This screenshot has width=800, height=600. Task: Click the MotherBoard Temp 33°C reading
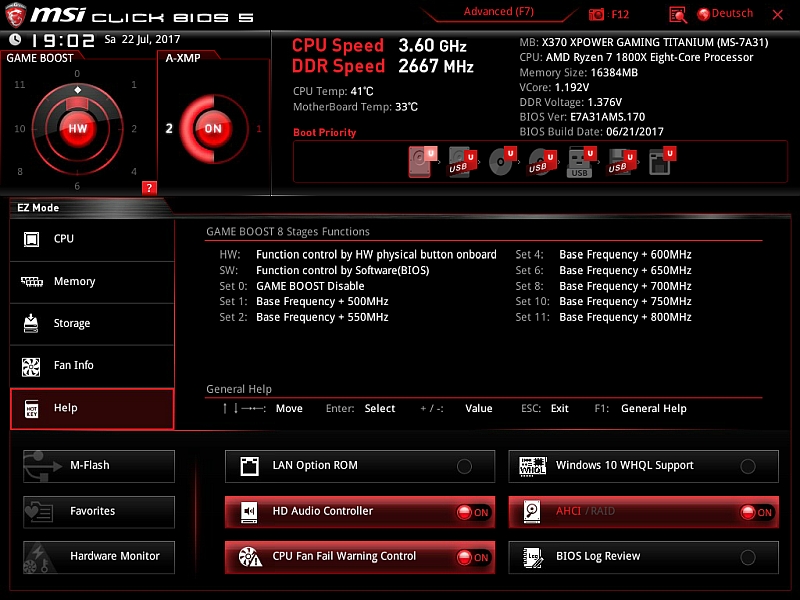point(355,107)
